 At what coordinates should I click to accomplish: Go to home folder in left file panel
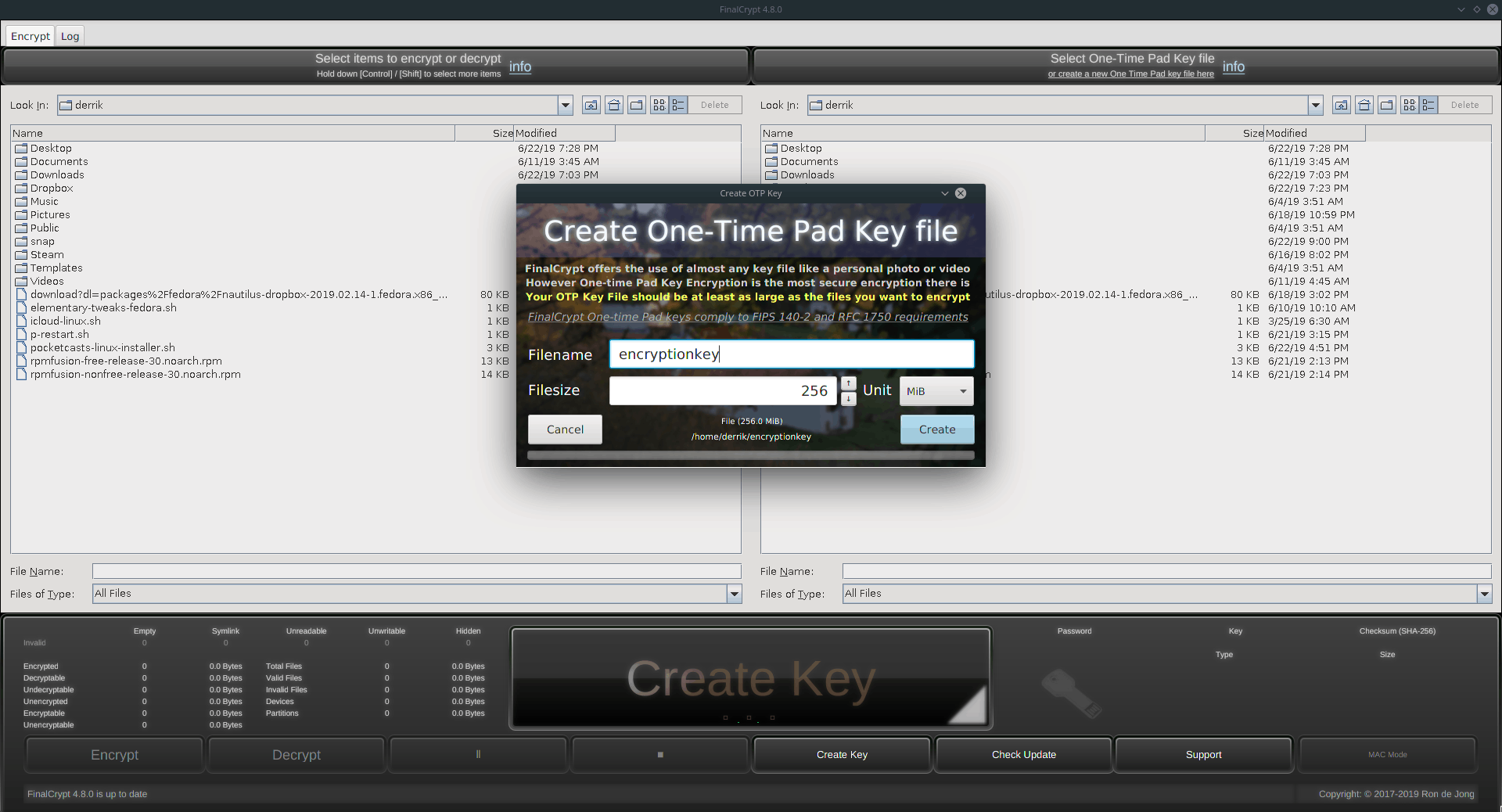[x=614, y=105]
